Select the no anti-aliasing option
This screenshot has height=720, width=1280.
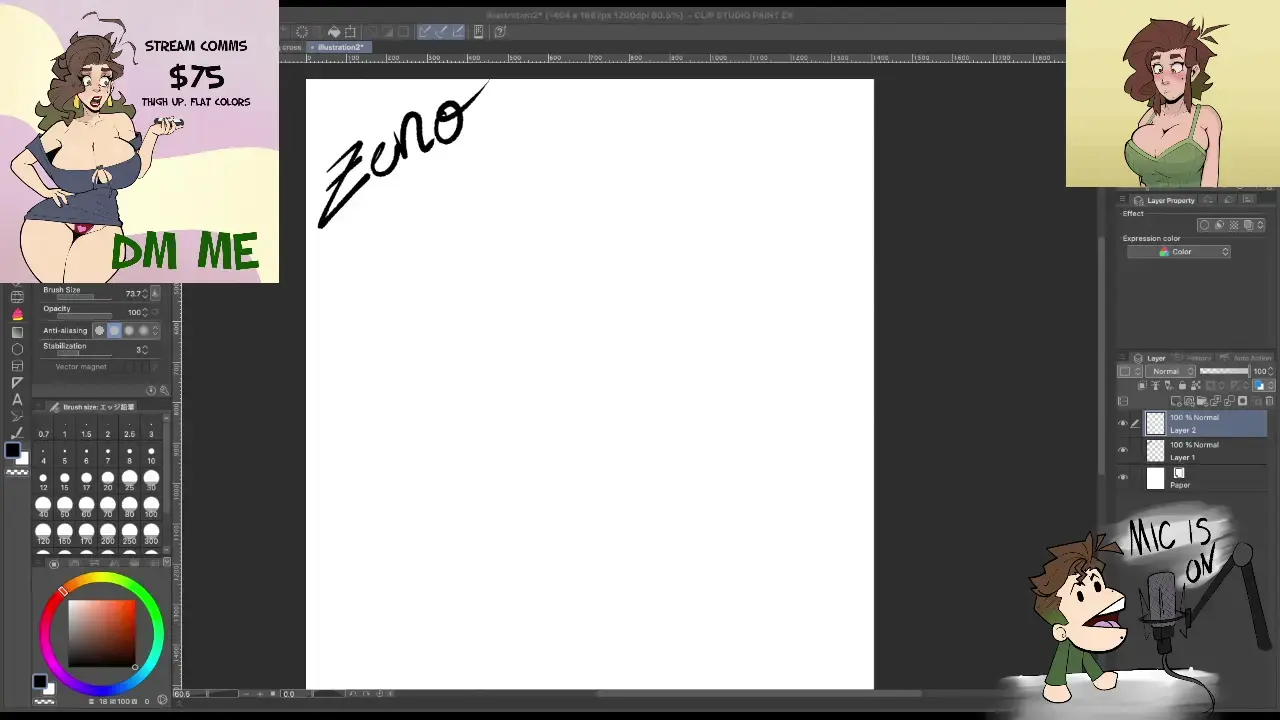coord(99,331)
